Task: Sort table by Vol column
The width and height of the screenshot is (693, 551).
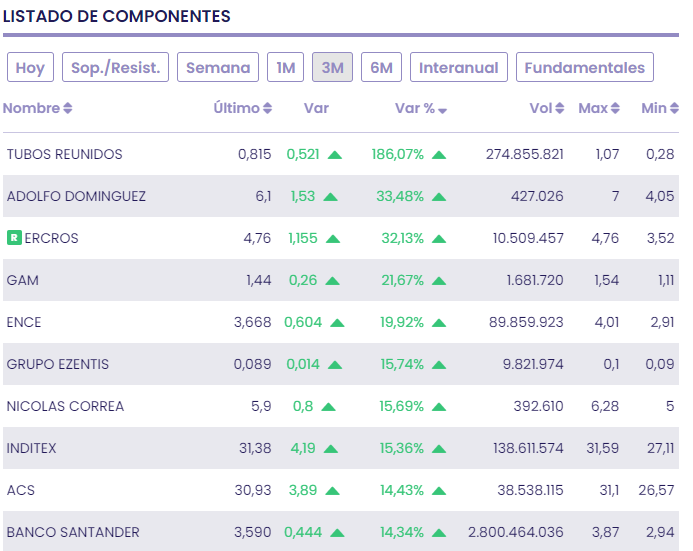Action: (547, 108)
